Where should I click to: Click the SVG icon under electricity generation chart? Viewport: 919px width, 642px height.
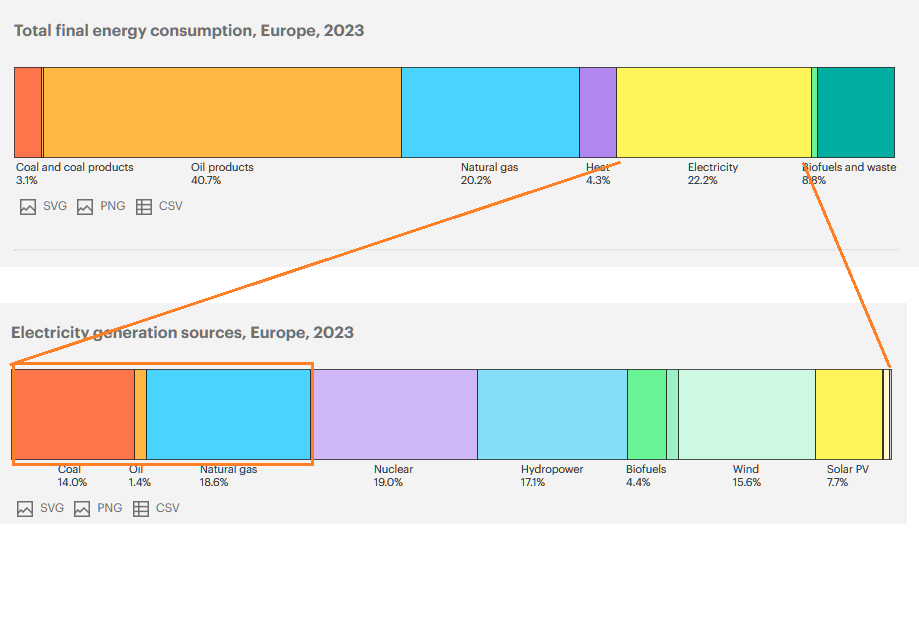[25, 509]
